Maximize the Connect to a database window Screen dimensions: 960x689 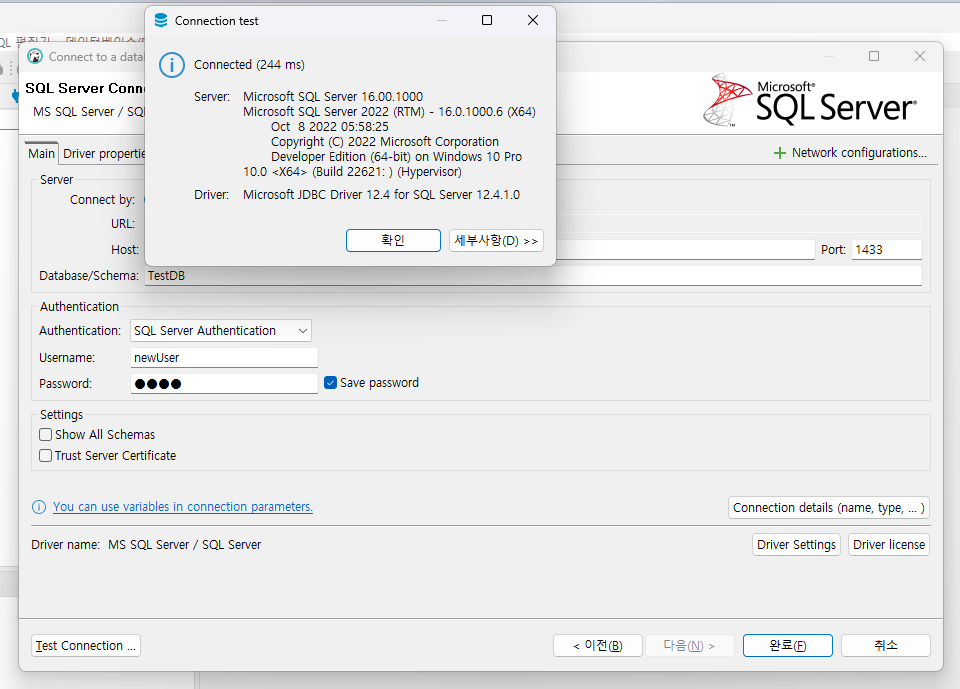click(x=874, y=56)
